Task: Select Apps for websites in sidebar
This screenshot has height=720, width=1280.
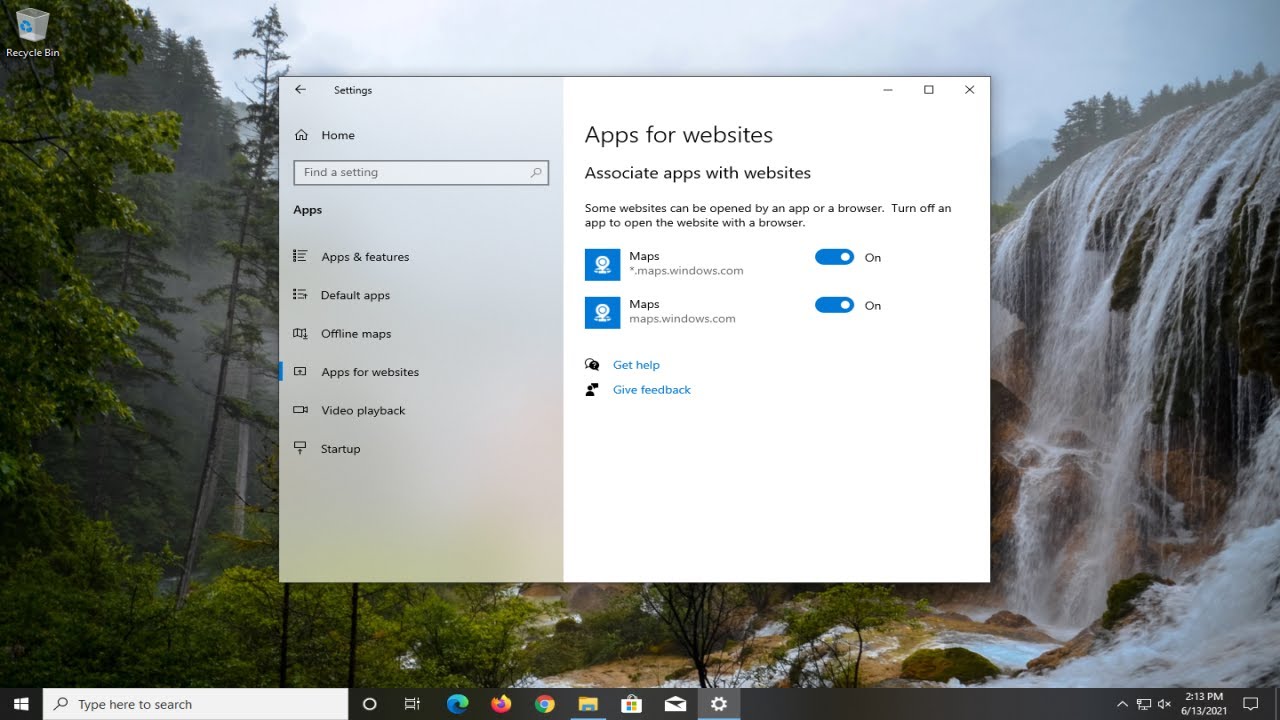Action: [x=370, y=372]
